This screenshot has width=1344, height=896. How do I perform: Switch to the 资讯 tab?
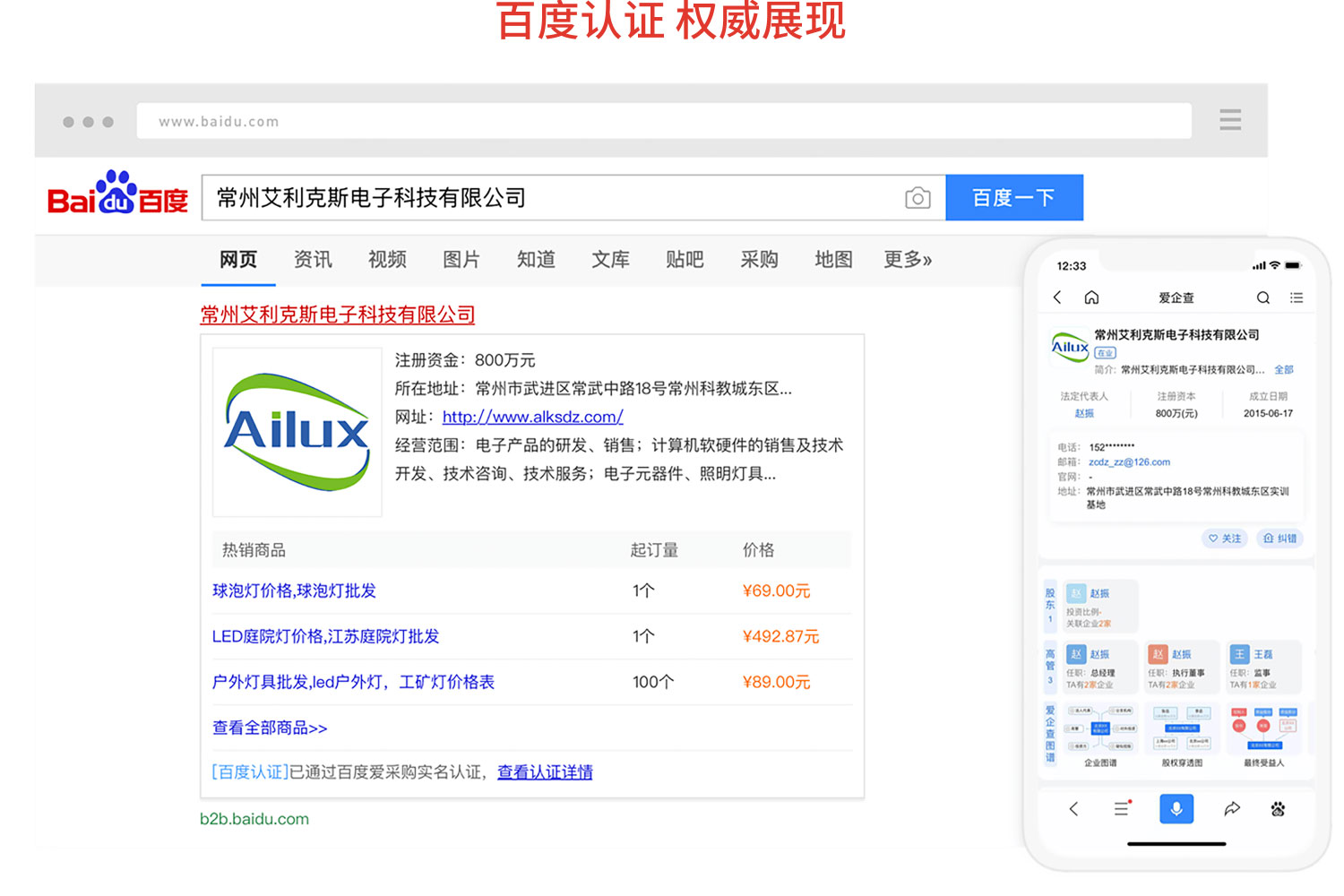[x=312, y=260]
